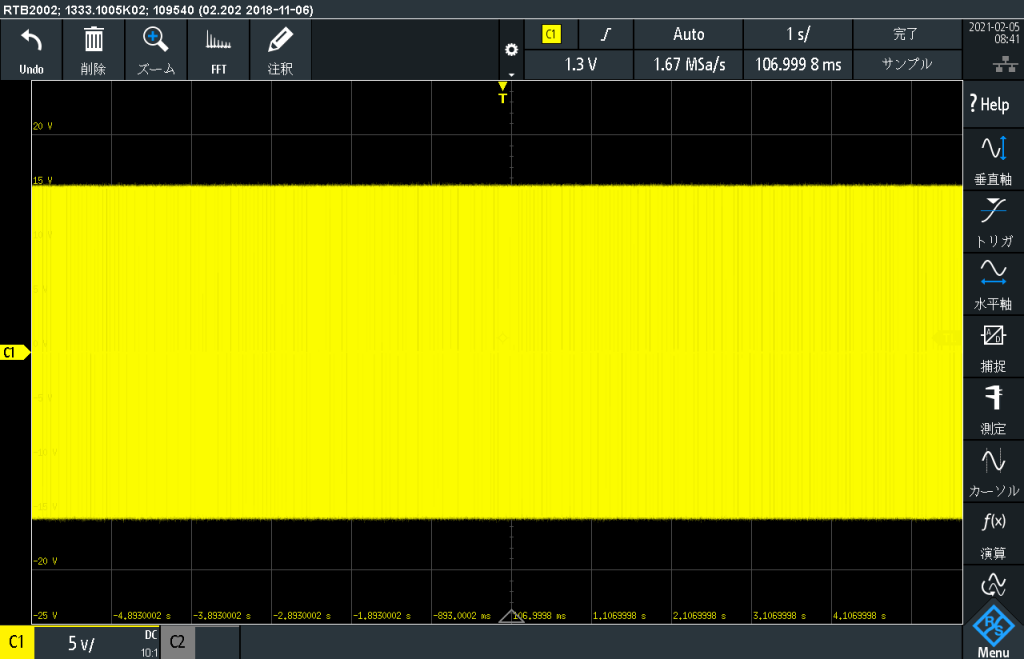Open the 水平軸 horizontal settings
The image size is (1024, 659).
993,284
